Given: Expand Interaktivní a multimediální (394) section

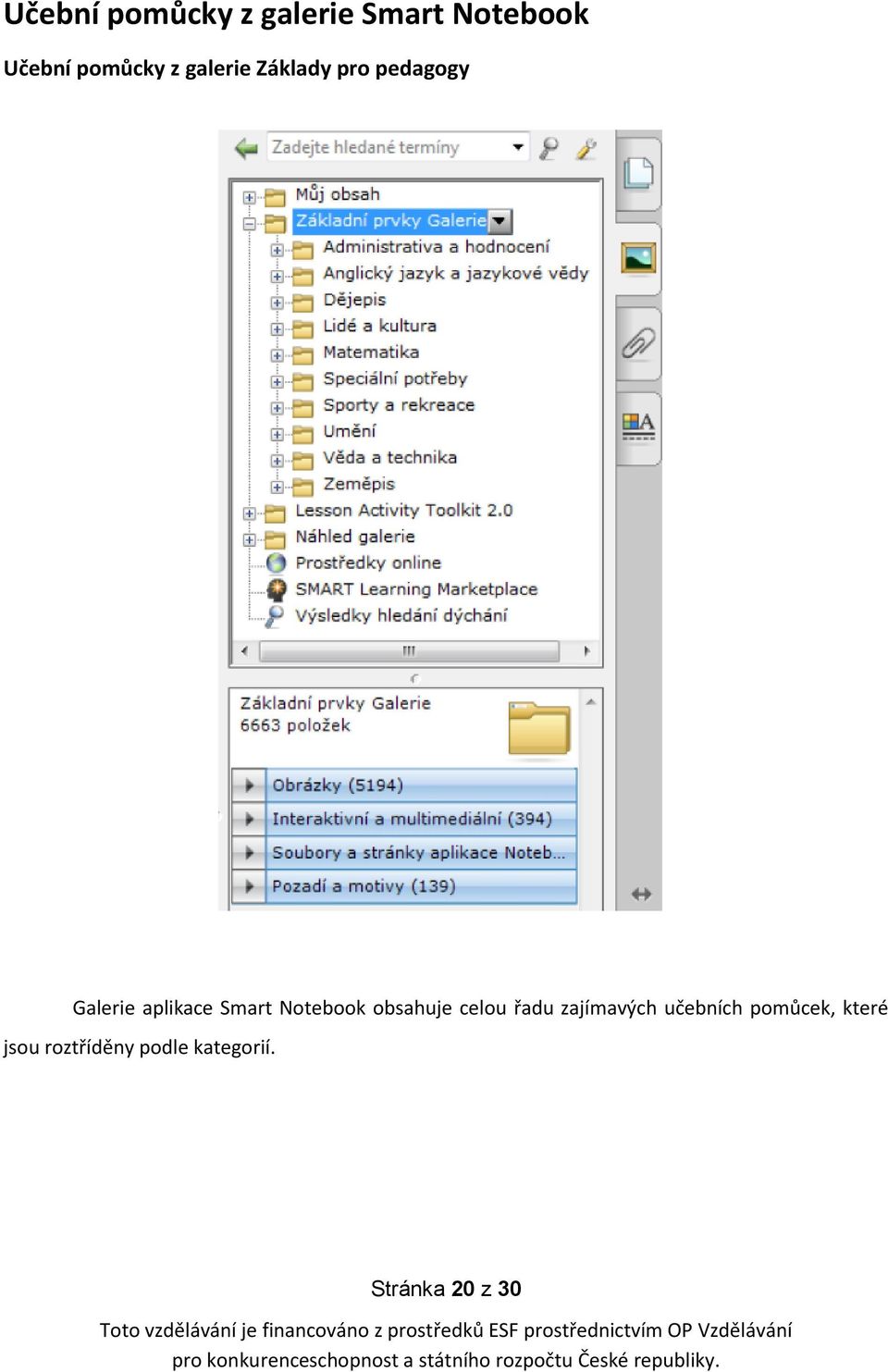Looking at the screenshot, I should point(404,819).
